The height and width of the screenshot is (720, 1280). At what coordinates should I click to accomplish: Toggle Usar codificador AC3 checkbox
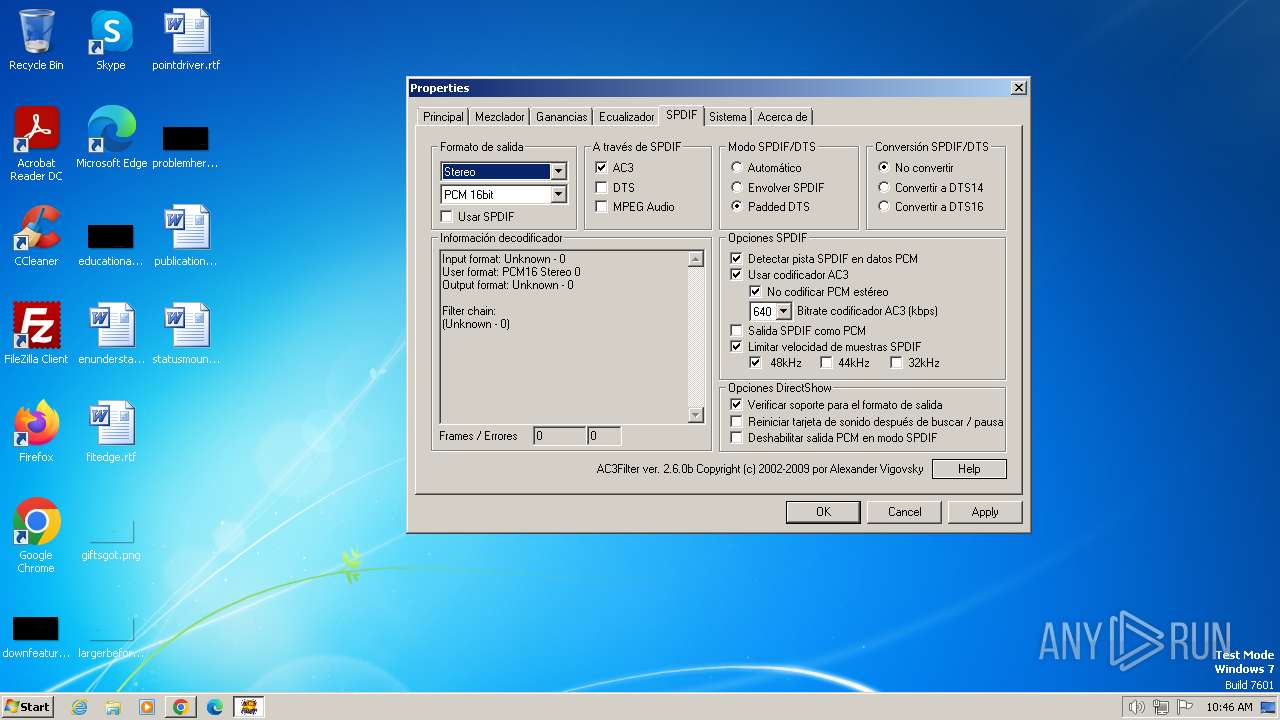737,275
